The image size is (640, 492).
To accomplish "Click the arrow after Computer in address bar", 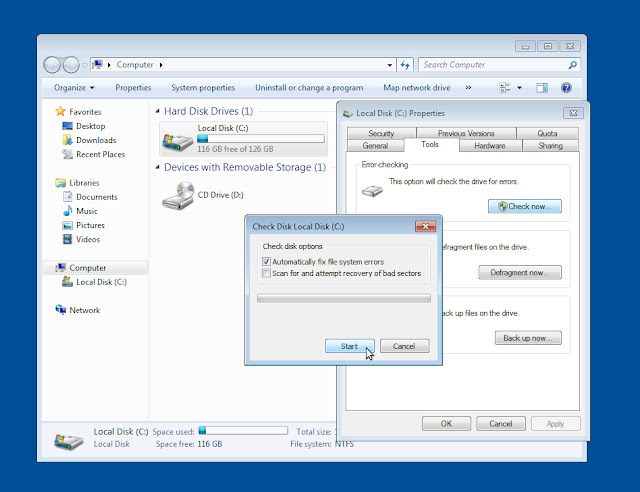I will 161,65.
